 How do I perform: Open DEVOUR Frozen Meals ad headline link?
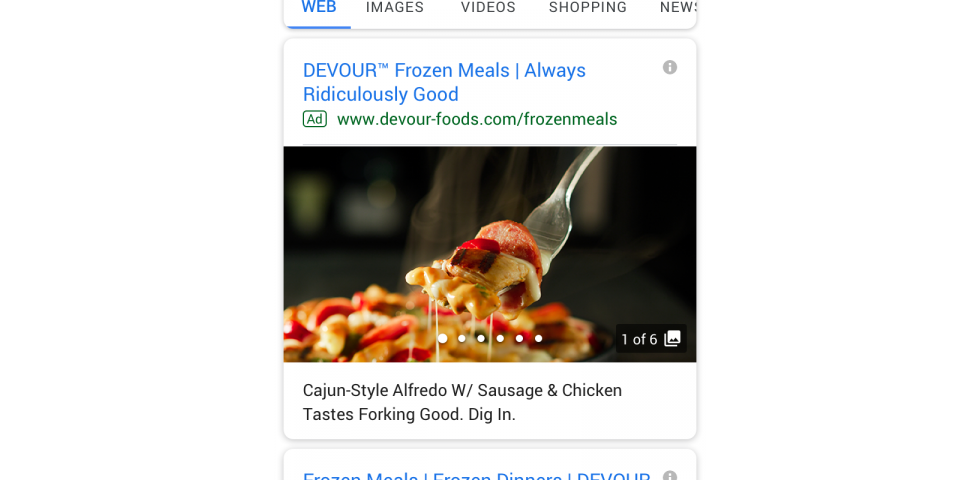click(444, 82)
